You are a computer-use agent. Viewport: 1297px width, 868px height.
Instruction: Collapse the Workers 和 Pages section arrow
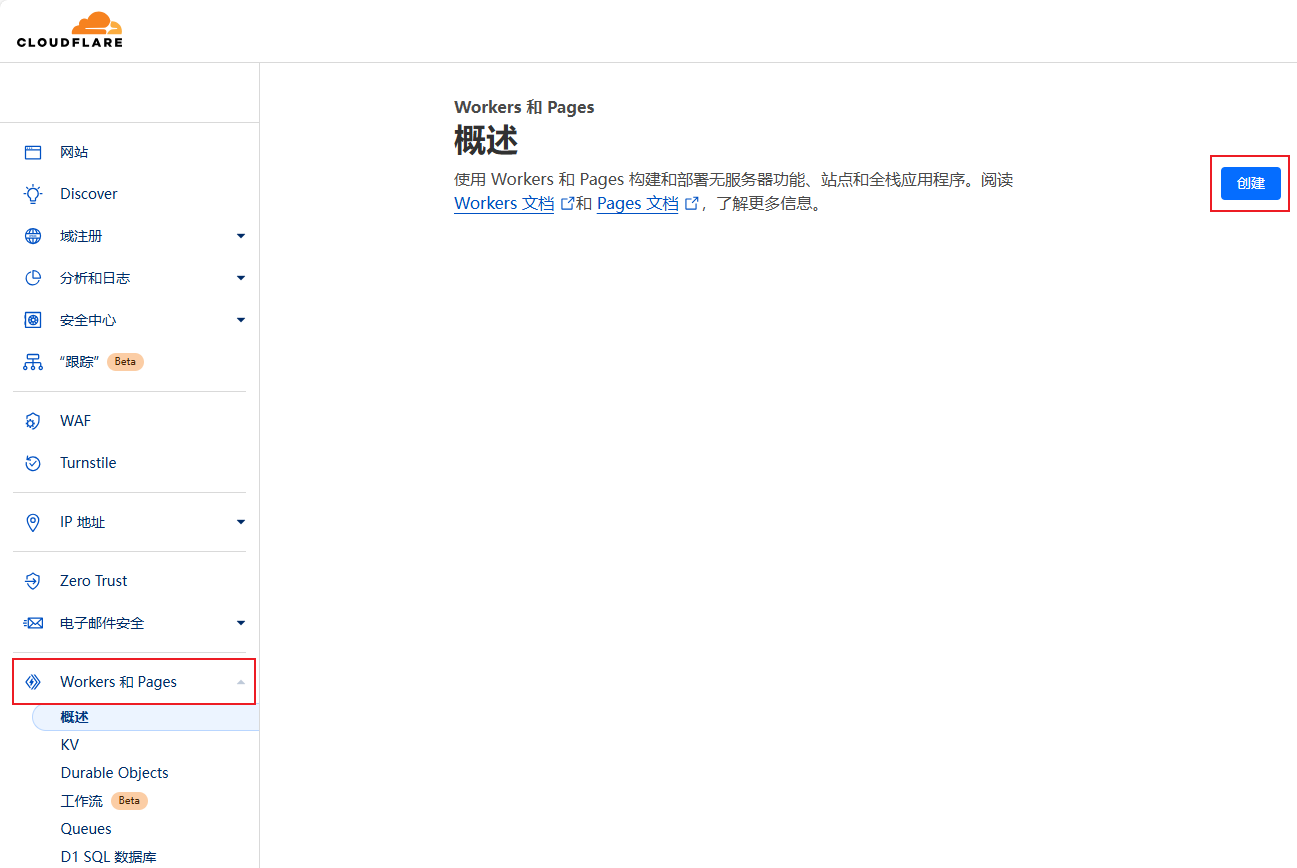[240, 682]
